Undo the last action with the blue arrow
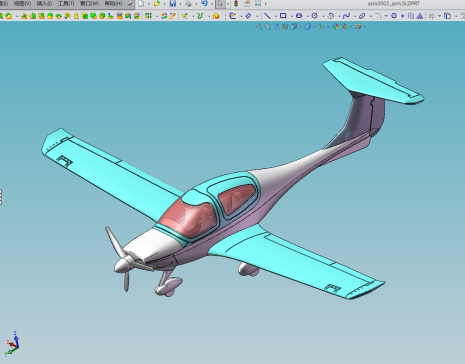The image size is (465, 364). pos(204,4)
